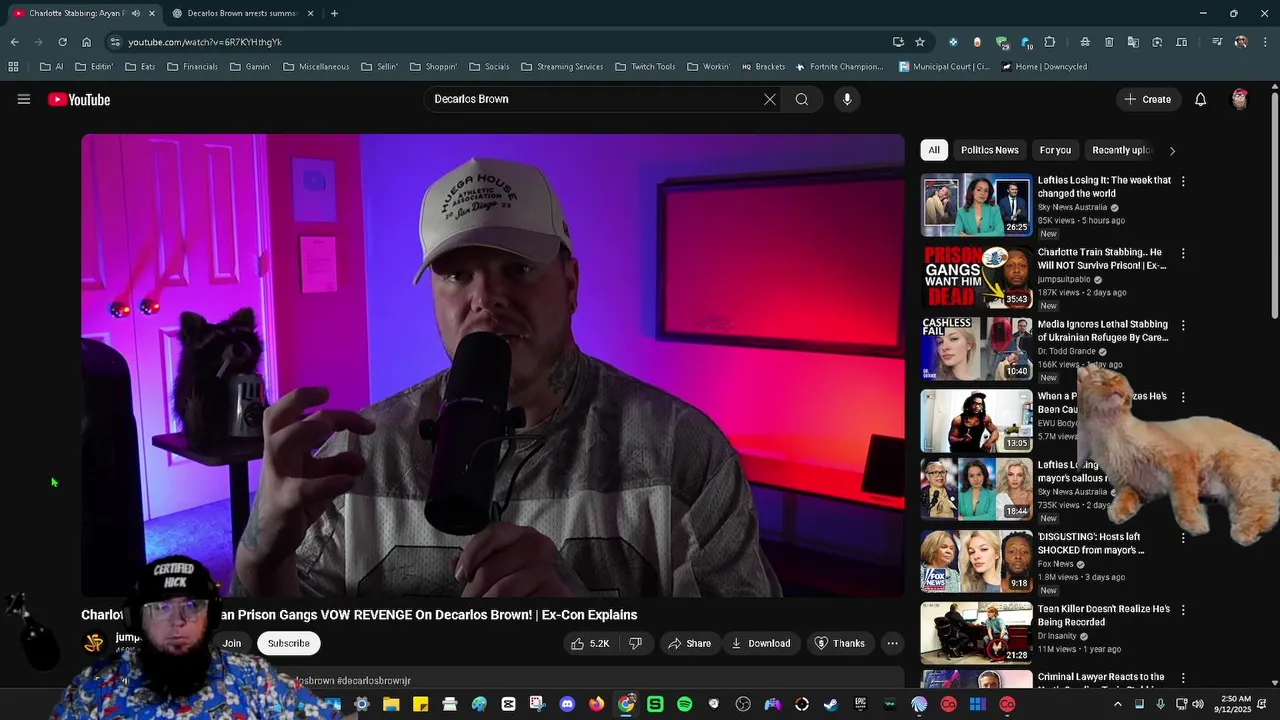Open options for Teen Killer video
The image size is (1280, 720).
pos(1183,609)
